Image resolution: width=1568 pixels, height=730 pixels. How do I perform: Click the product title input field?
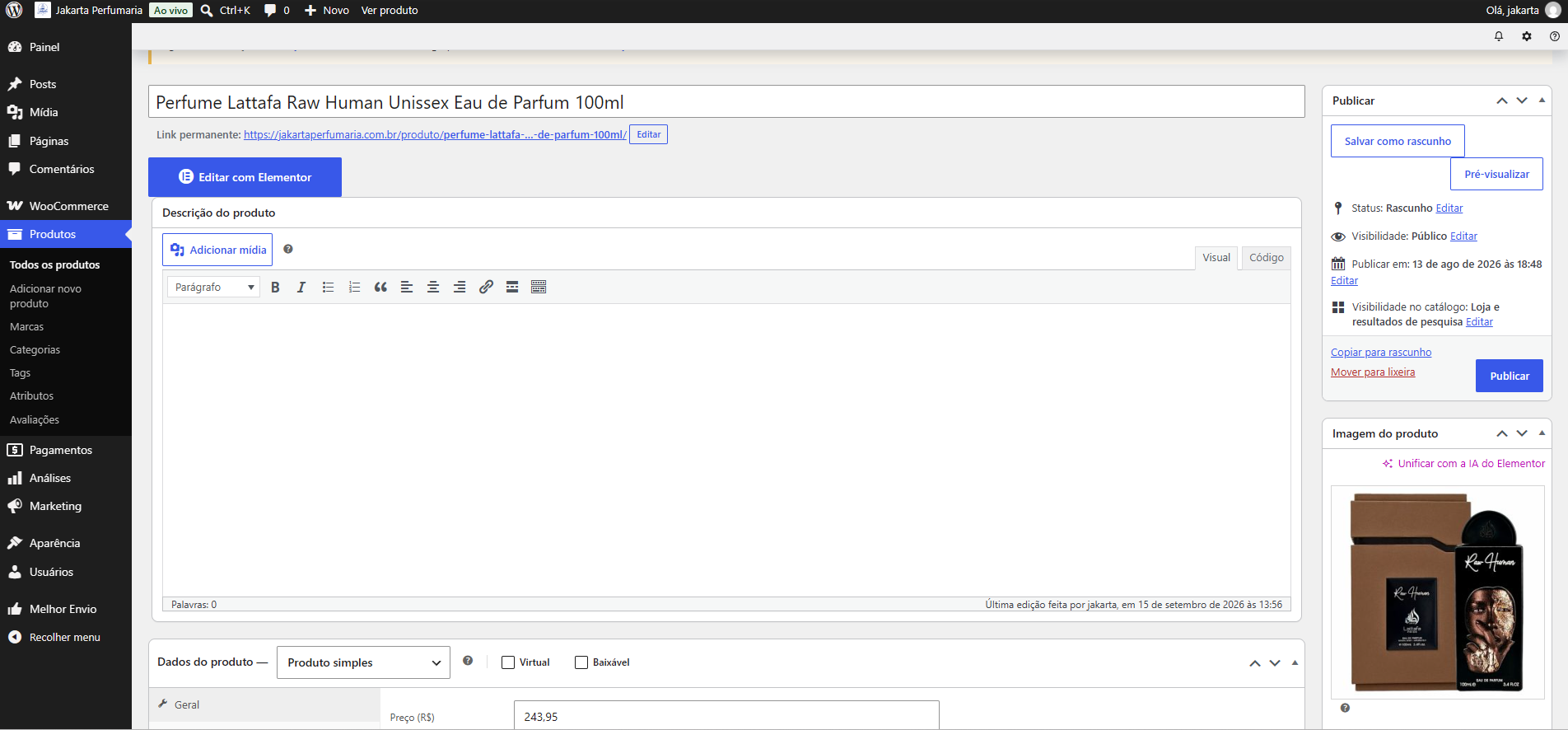726,102
